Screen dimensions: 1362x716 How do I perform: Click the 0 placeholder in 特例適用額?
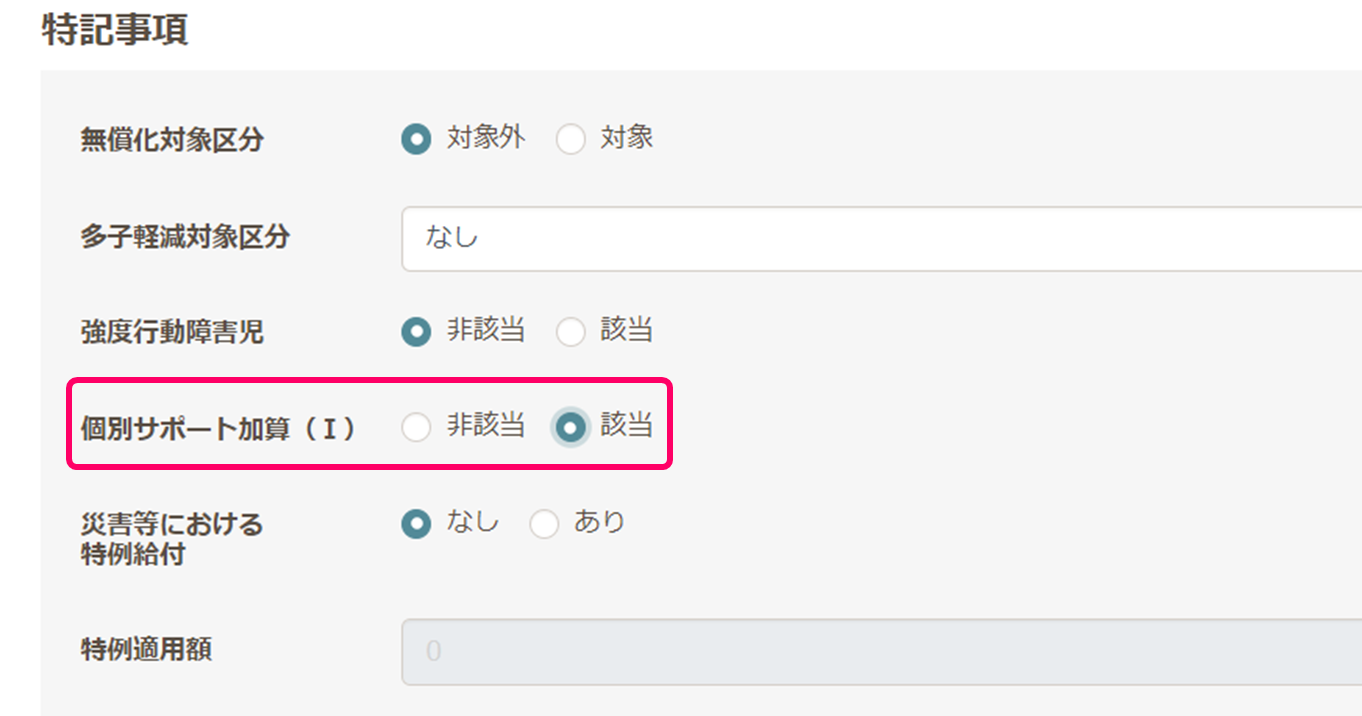(x=434, y=652)
